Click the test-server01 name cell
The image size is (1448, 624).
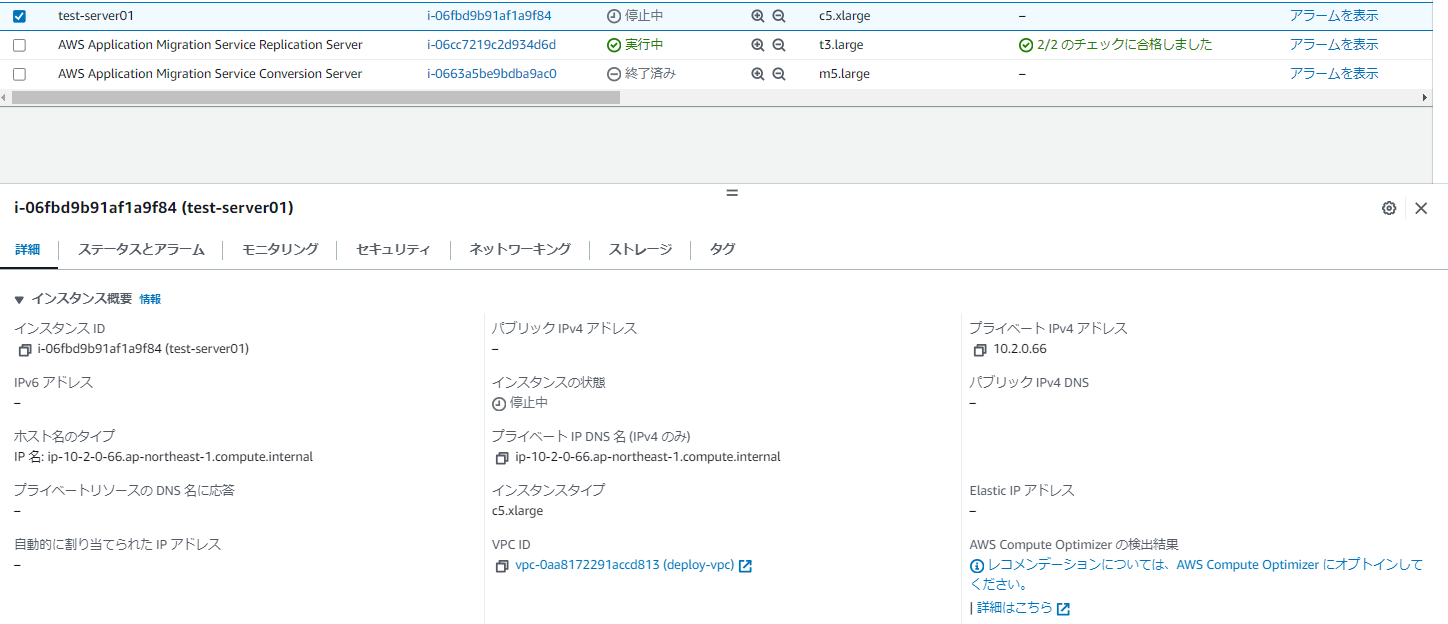point(95,16)
